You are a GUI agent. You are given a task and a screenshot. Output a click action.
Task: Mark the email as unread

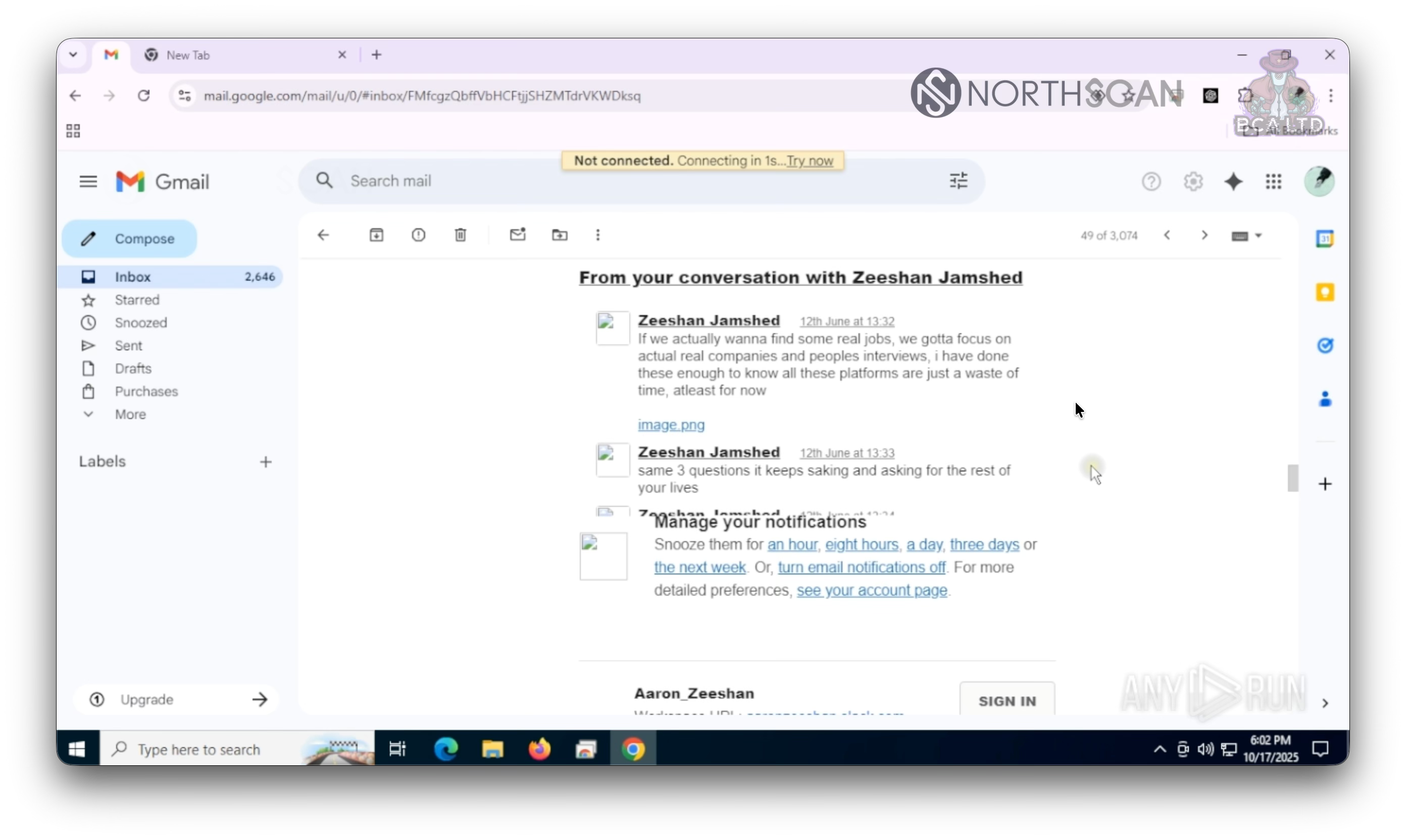click(518, 235)
